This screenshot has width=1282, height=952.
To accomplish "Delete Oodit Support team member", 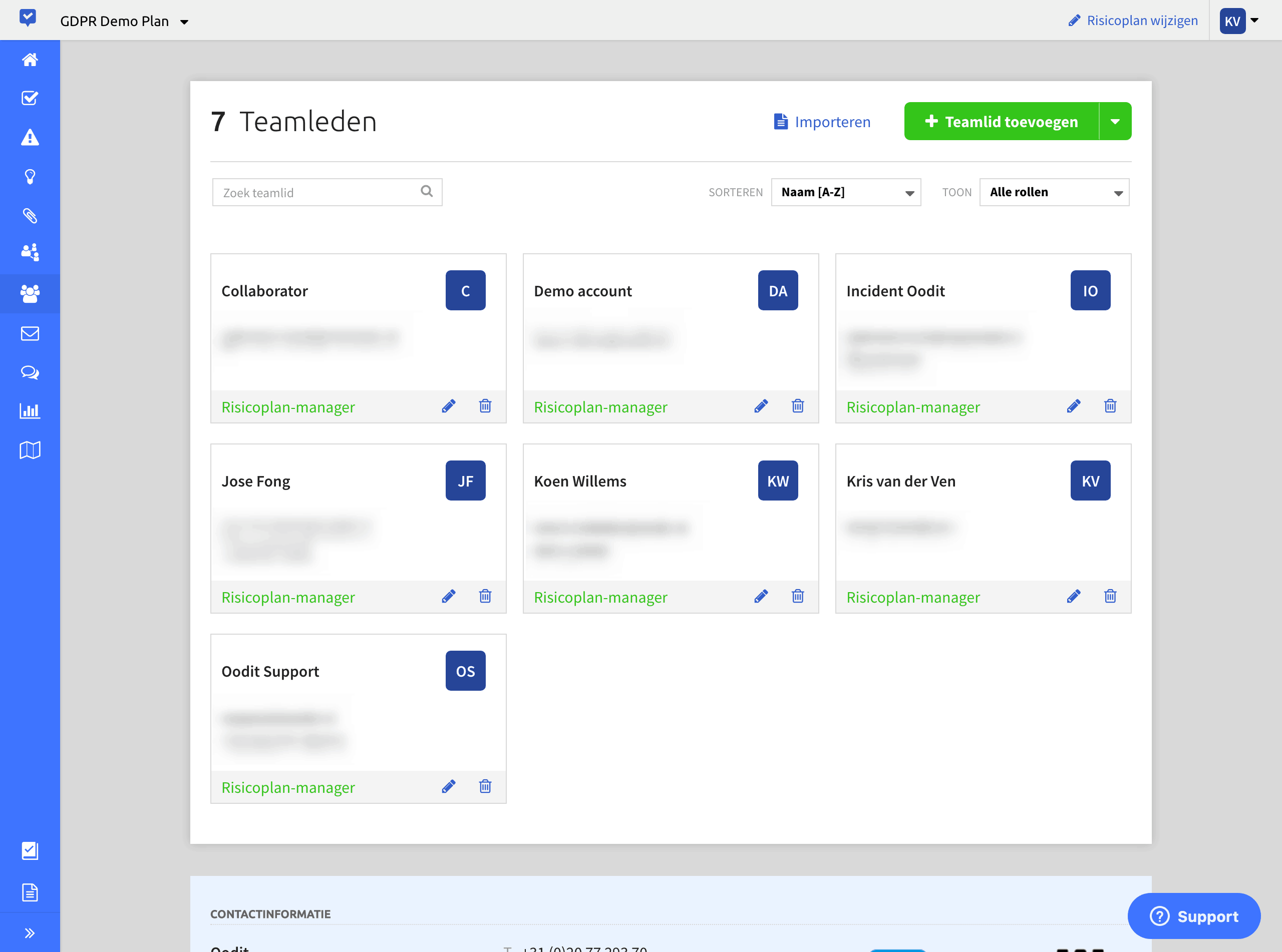I will pos(485,787).
